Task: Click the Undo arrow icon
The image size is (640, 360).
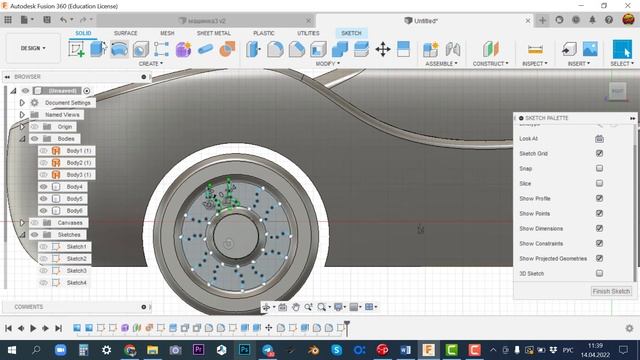Action: click(63, 20)
